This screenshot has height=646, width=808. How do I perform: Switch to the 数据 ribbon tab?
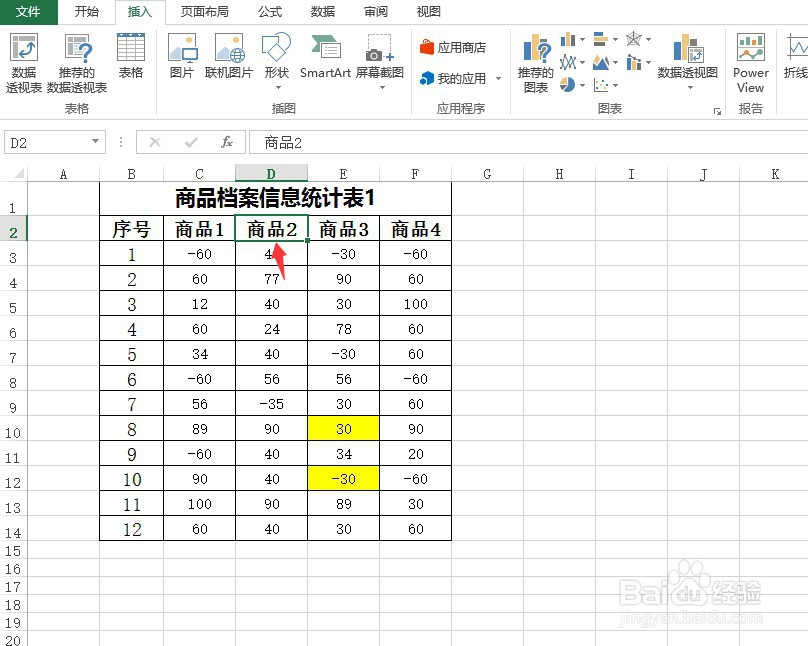click(x=323, y=12)
